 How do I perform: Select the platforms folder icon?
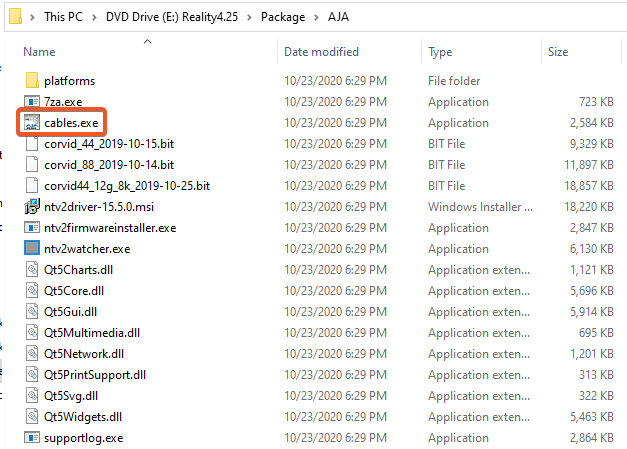(31, 80)
